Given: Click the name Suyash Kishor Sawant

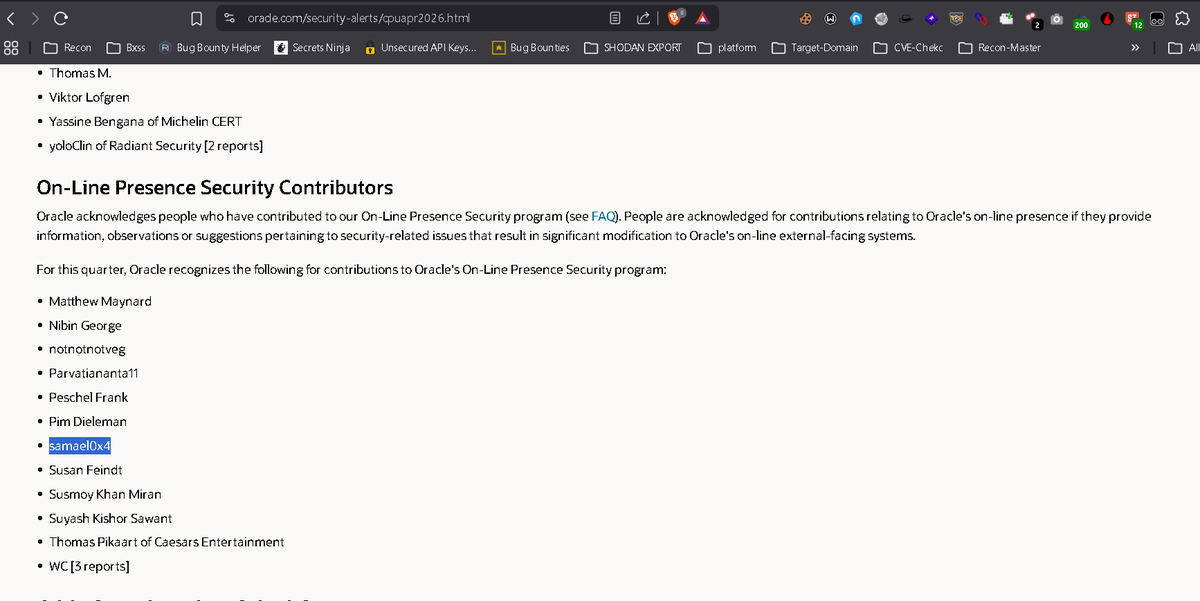Looking at the screenshot, I should click(110, 518).
